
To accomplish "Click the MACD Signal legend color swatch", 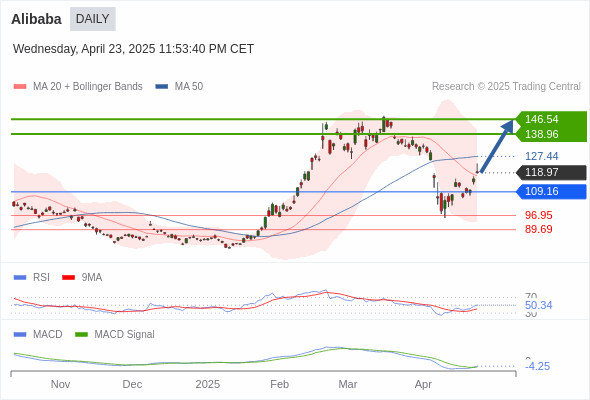I will click(x=81, y=335).
